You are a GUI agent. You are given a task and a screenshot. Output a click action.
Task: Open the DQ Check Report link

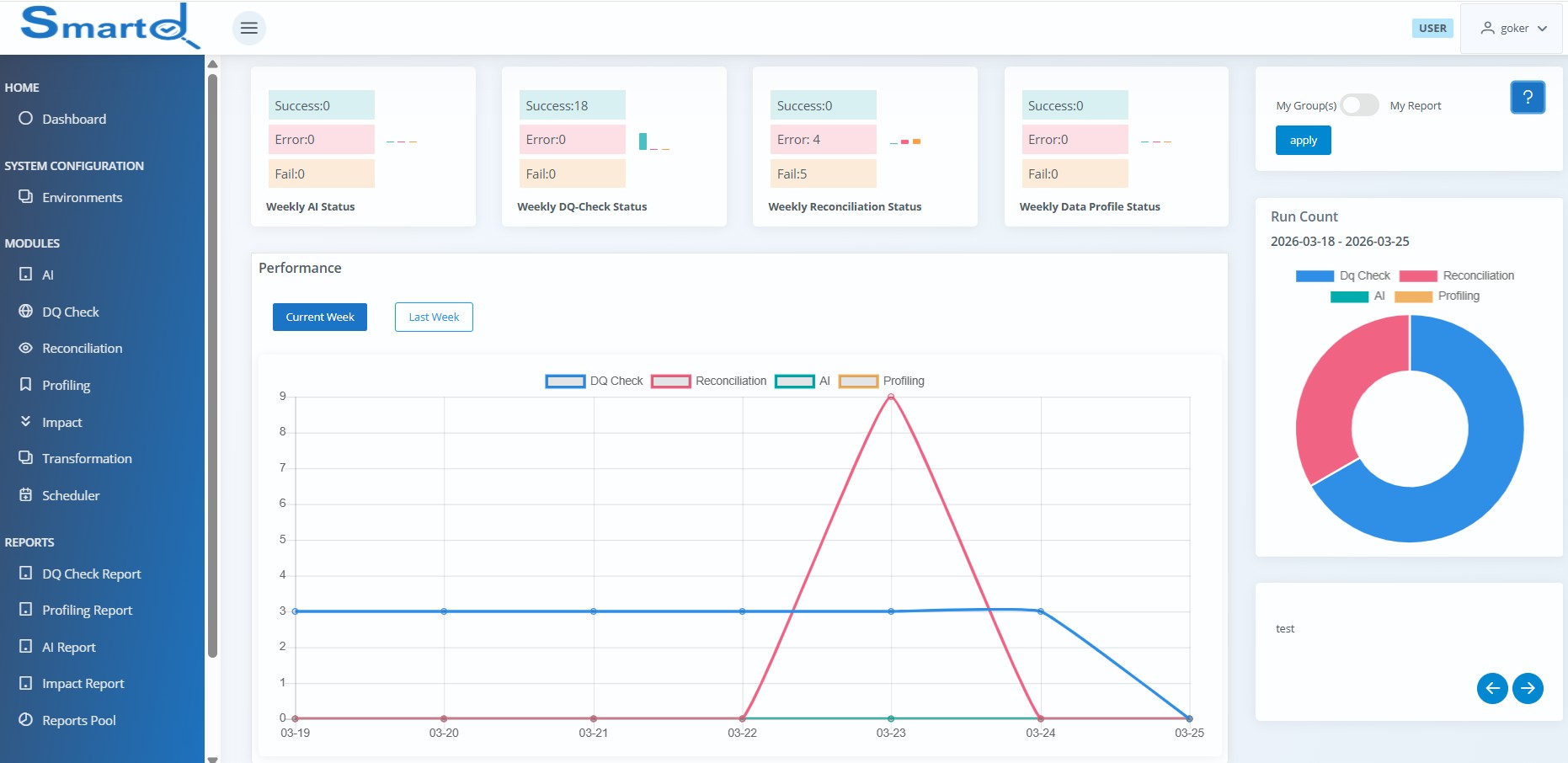[91, 574]
